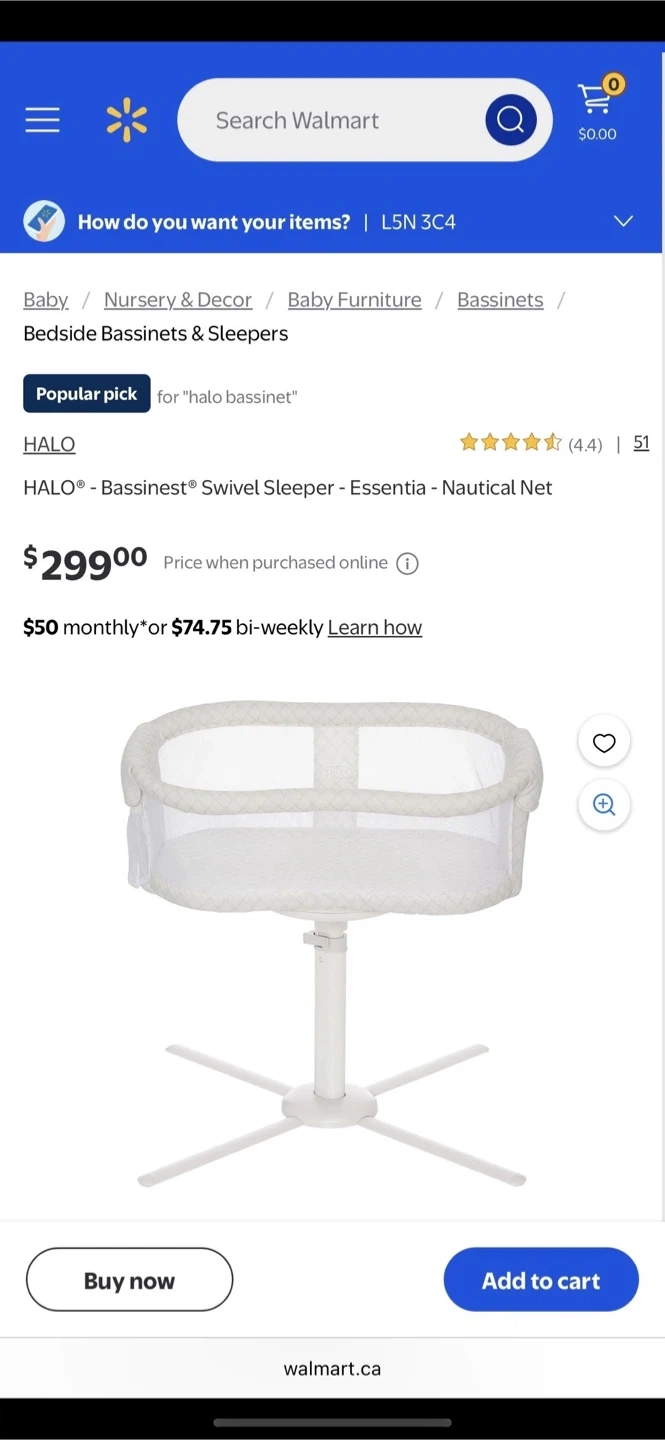
Task: Open the hamburger navigation menu
Action: 42,120
